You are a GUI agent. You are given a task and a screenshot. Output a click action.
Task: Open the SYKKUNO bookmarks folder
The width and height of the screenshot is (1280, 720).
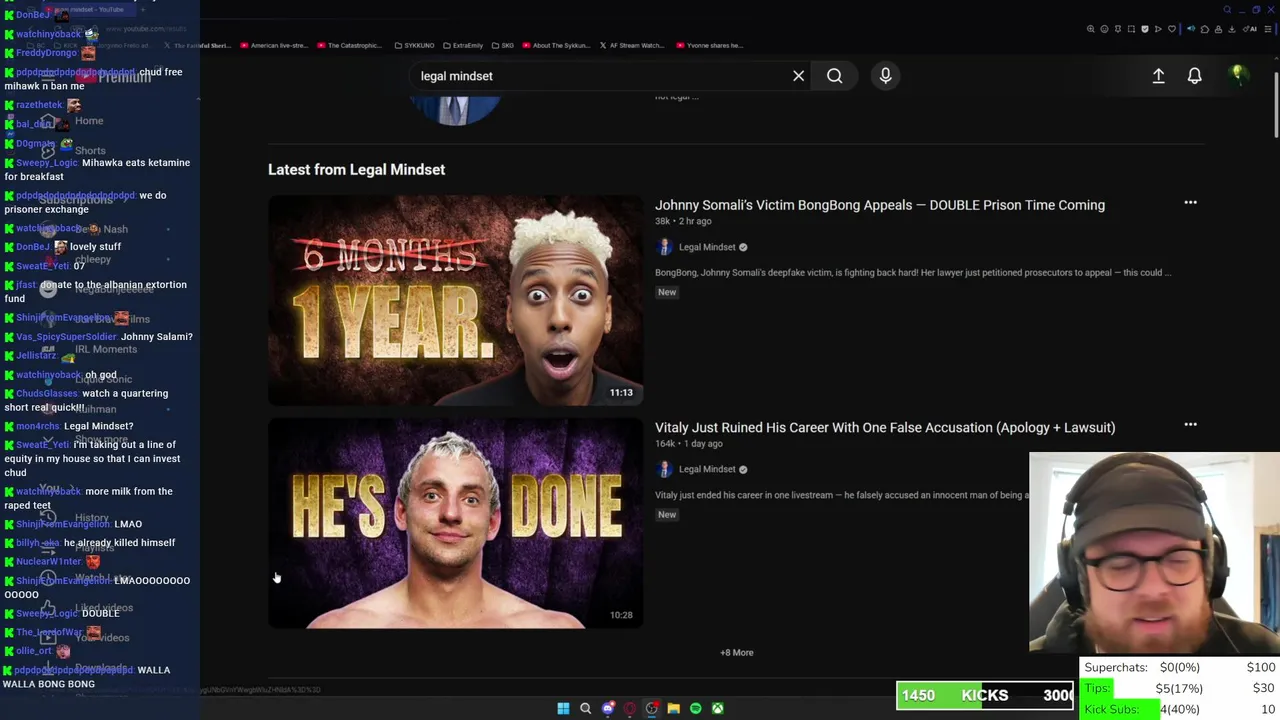pyautogui.click(x=414, y=45)
